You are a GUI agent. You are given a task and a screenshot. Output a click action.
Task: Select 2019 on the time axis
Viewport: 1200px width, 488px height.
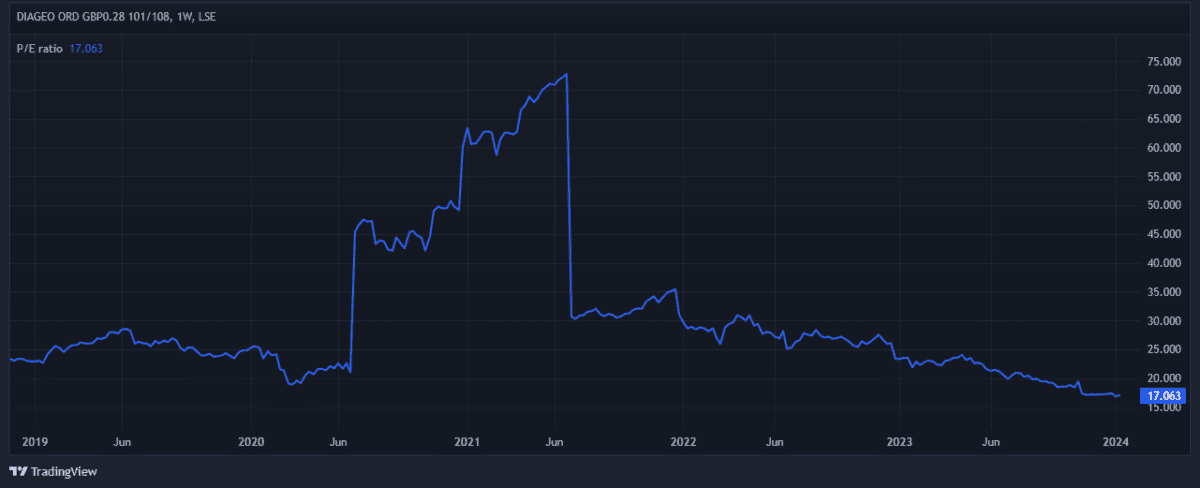(x=33, y=441)
